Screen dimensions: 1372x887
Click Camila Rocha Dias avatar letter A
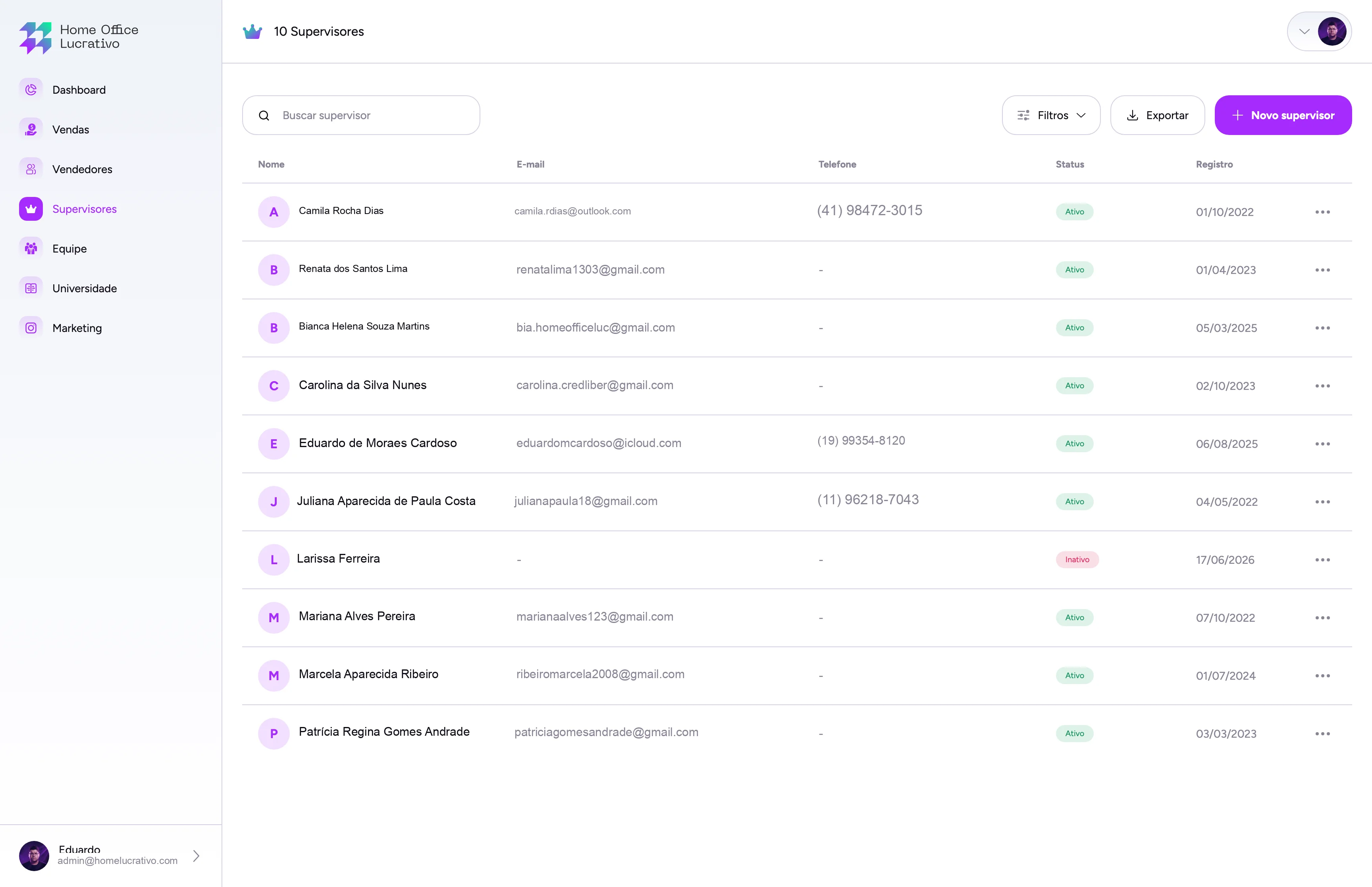[x=274, y=212]
